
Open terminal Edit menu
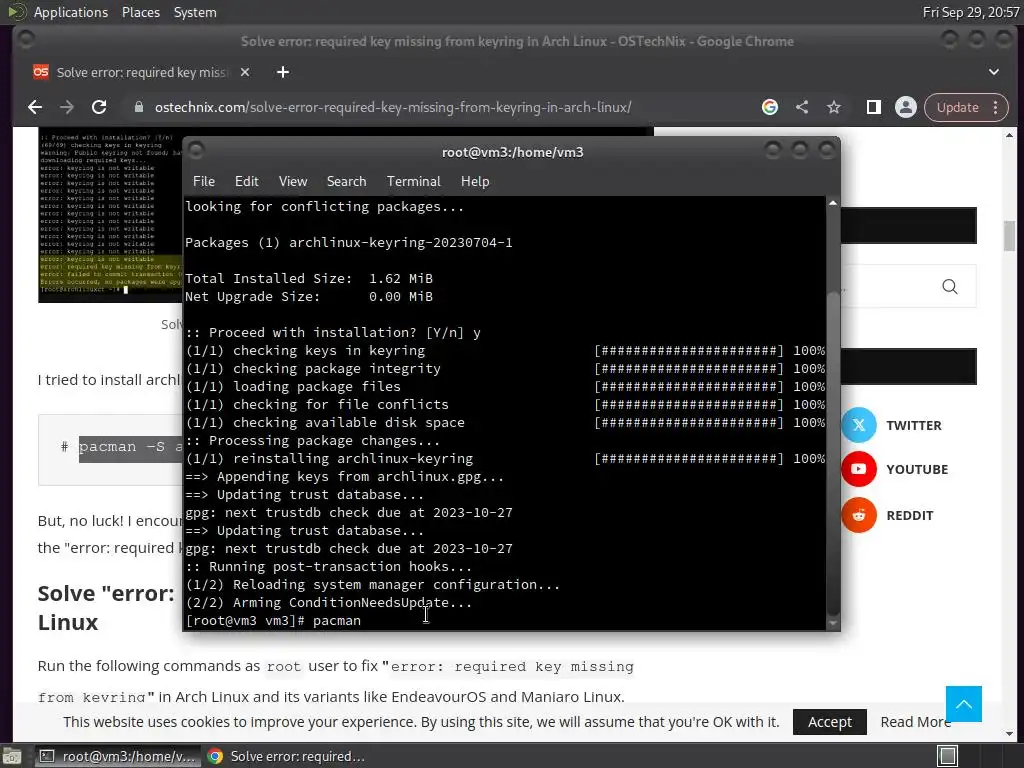click(x=247, y=182)
